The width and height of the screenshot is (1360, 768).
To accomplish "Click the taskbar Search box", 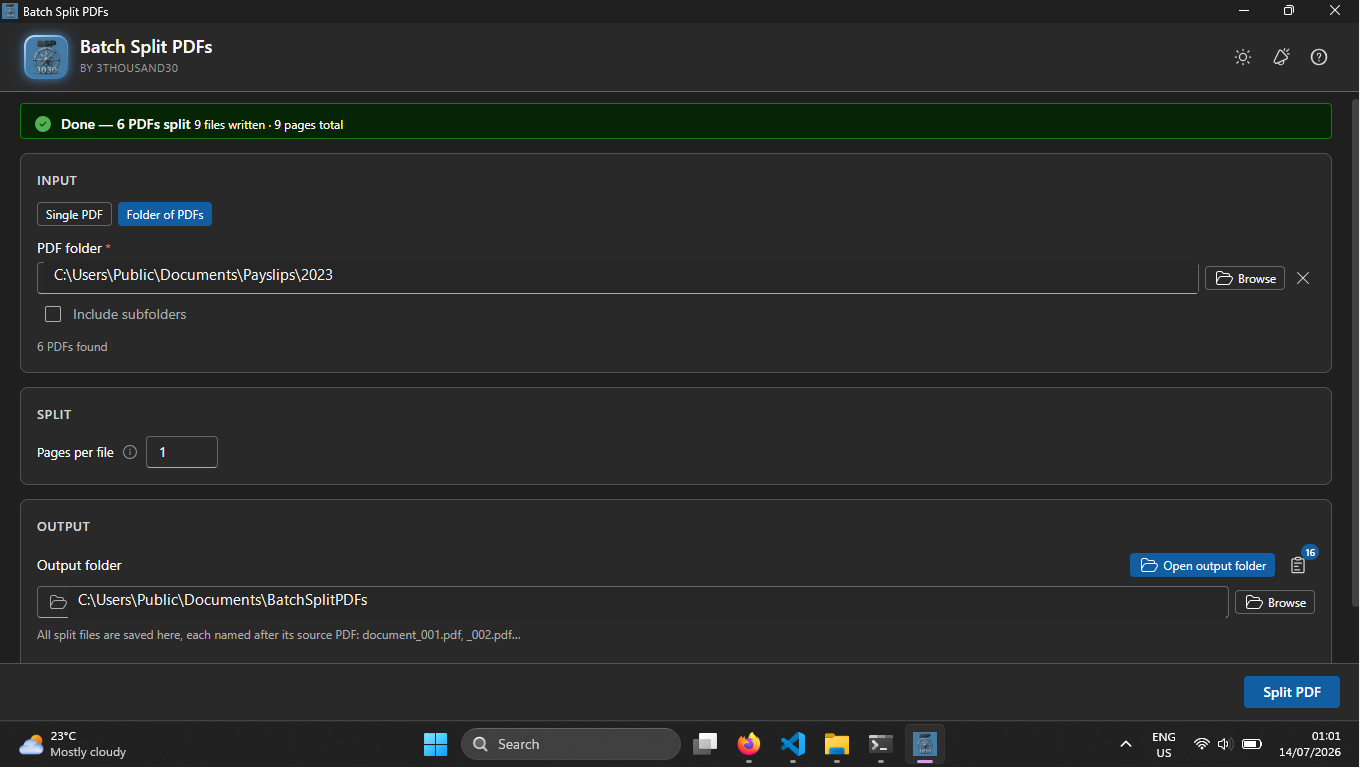I will pos(571,744).
